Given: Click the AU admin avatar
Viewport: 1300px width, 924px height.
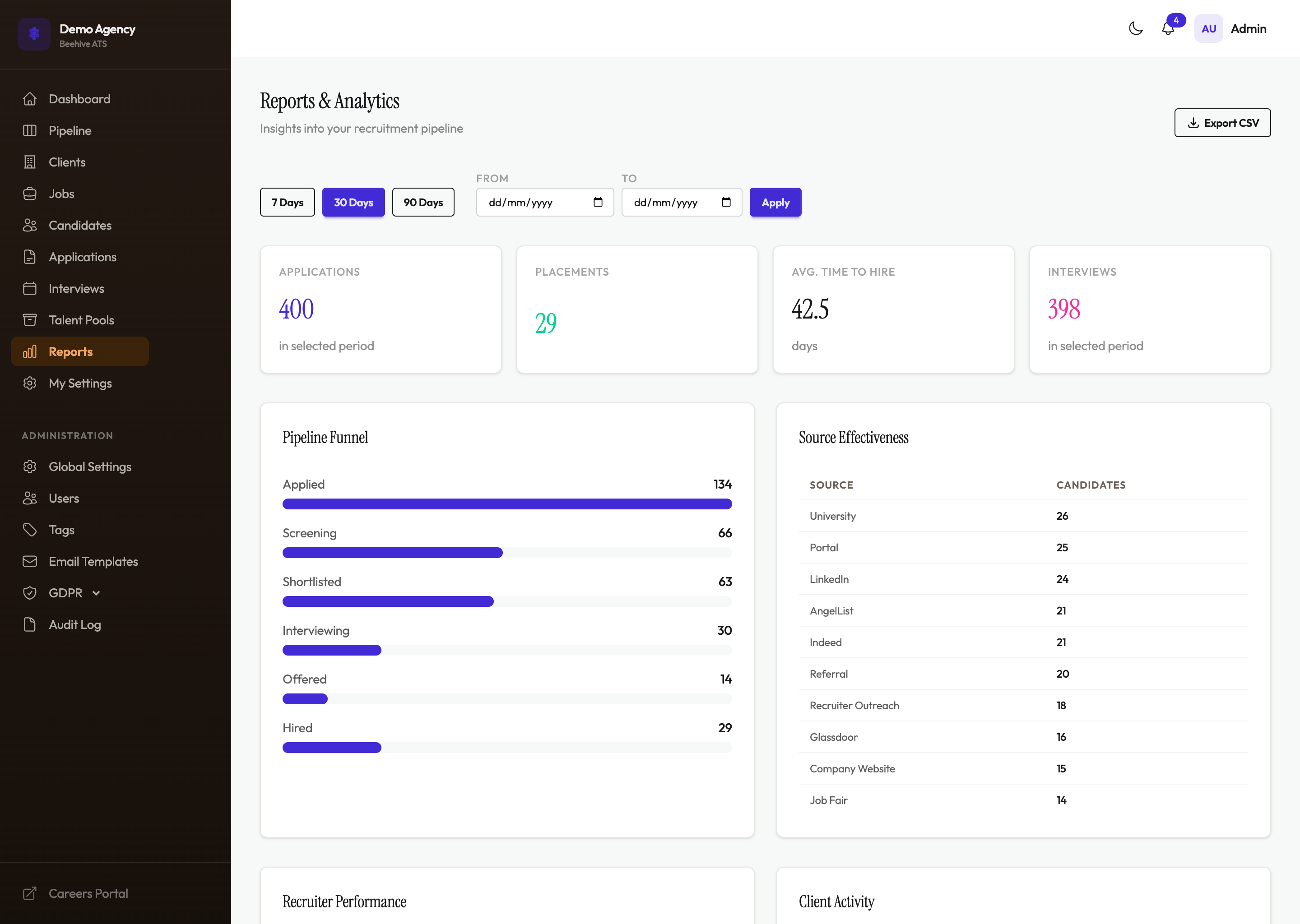Looking at the screenshot, I should (1208, 28).
